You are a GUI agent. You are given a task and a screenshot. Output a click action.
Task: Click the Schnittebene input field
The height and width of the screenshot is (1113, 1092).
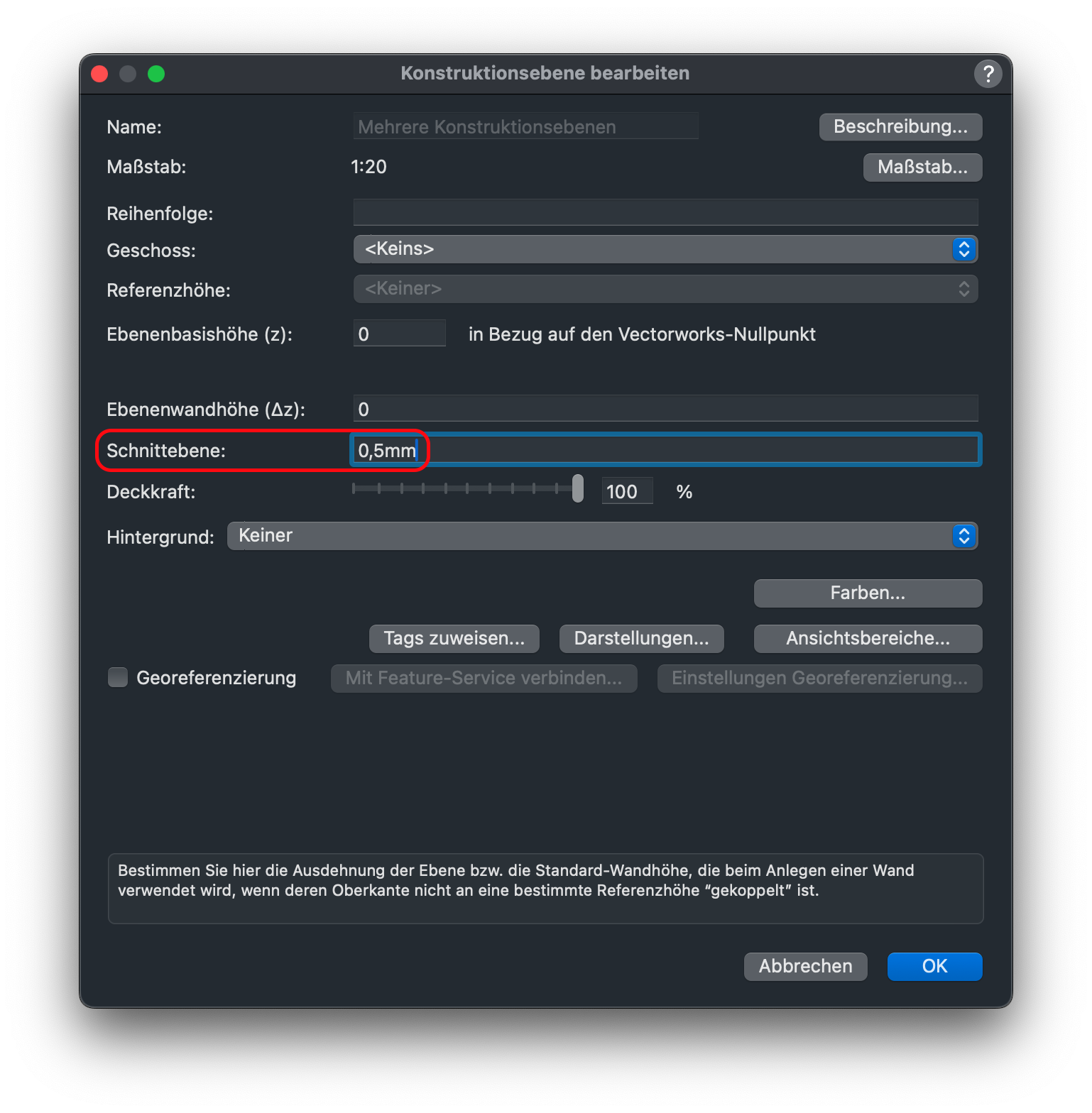click(665, 450)
